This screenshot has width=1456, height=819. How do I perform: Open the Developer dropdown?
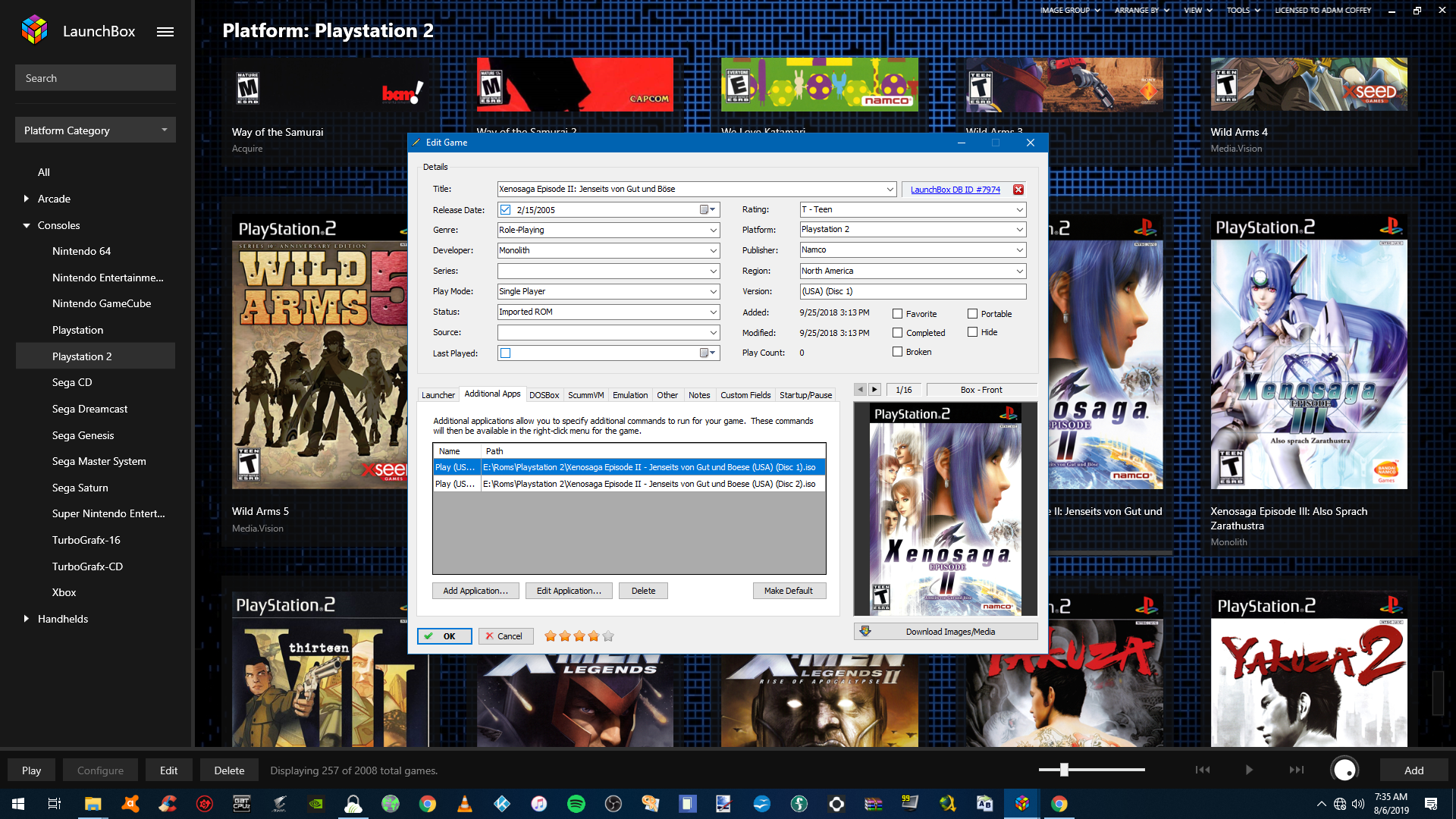[714, 250]
